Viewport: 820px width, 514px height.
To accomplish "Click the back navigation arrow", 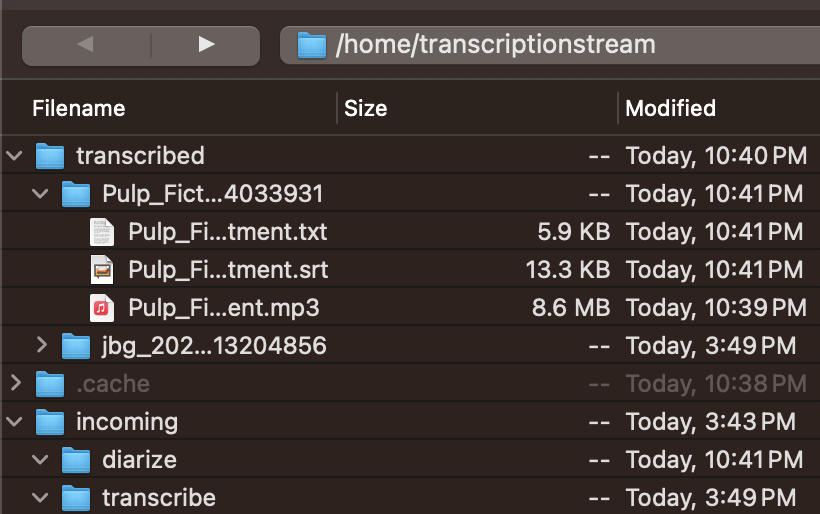I will point(85,45).
